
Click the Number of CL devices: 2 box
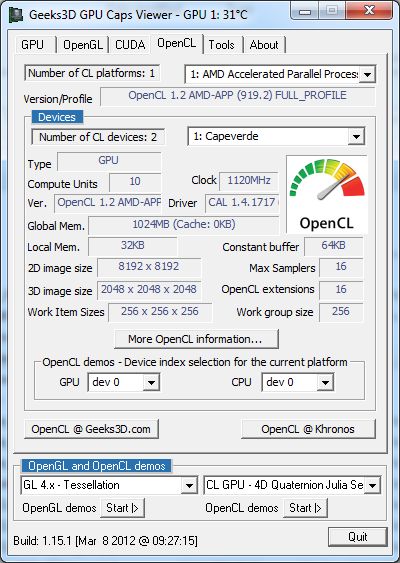pos(98,137)
